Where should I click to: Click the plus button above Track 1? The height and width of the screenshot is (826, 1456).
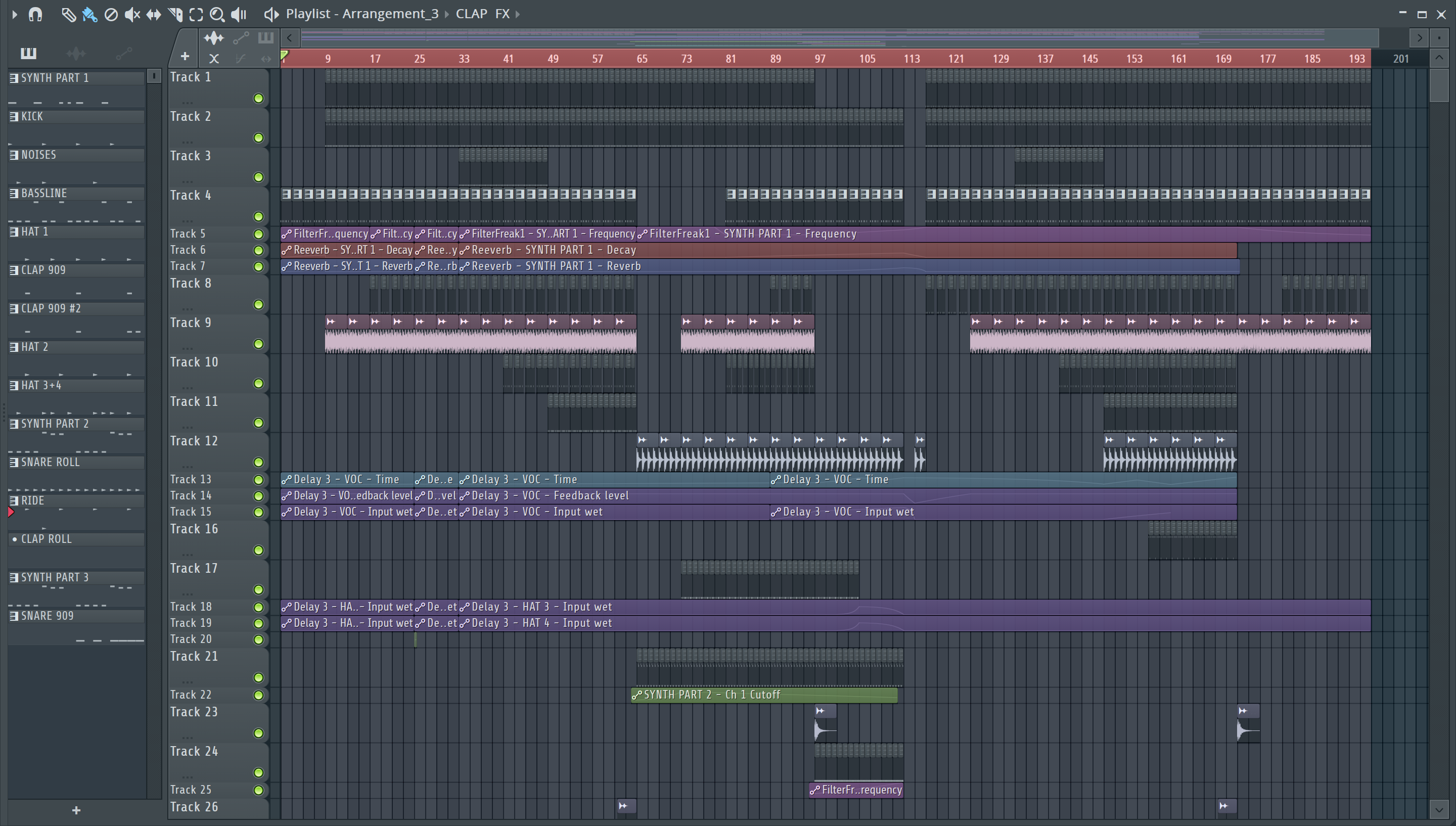tap(185, 56)
